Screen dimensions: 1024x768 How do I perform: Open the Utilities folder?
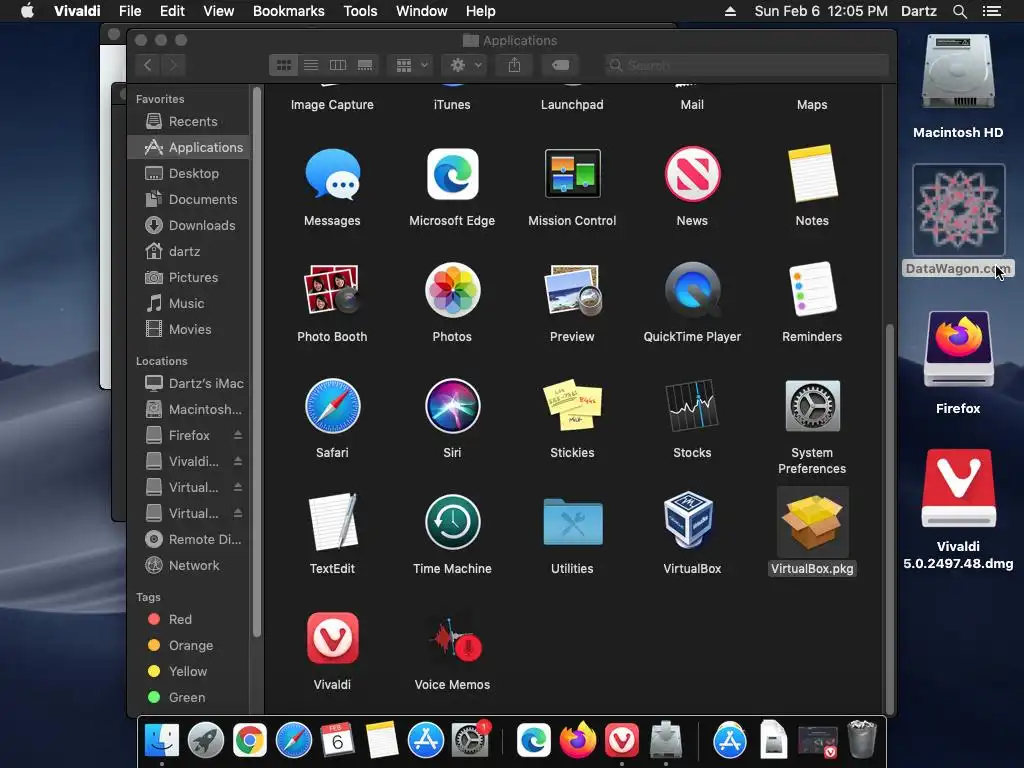coord(572,522)
